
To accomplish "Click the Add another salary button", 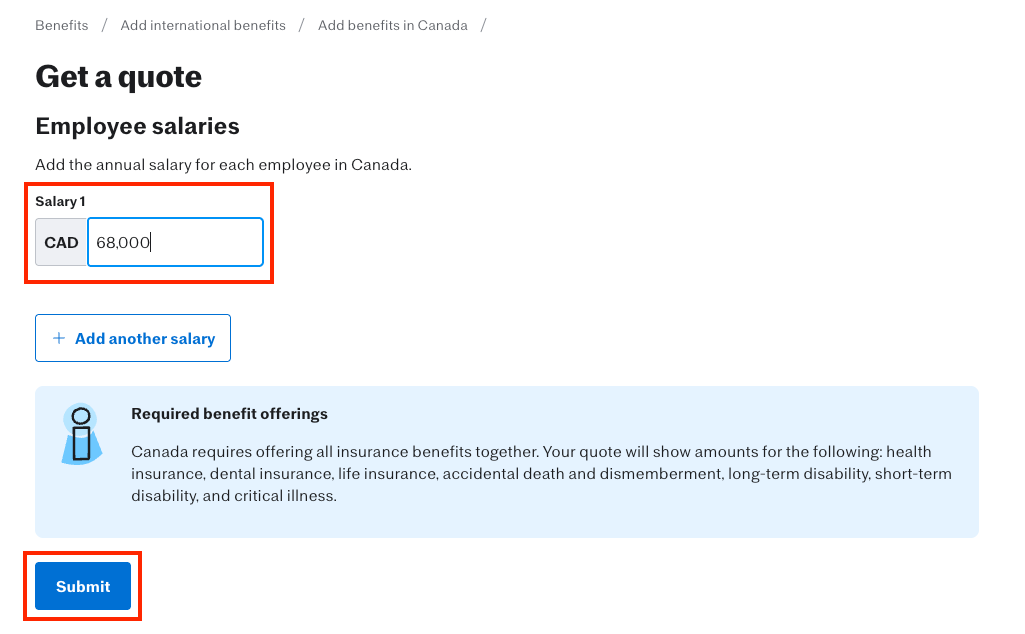I will pos(133,338).
